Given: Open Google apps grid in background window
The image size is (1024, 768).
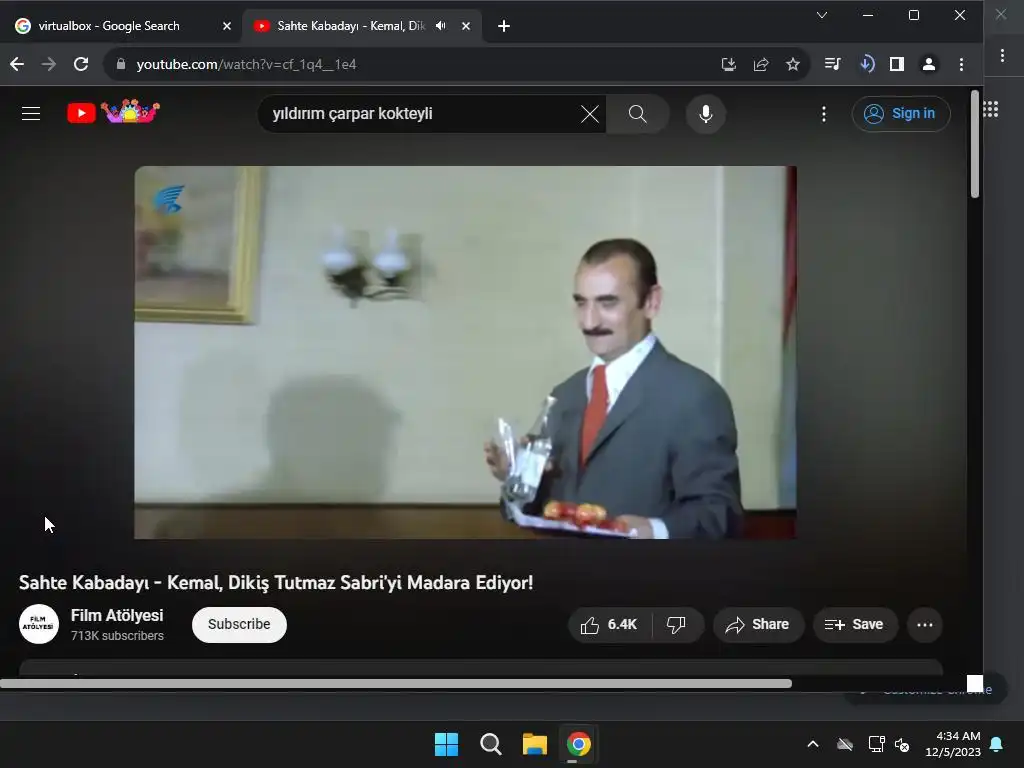Looking at the screenshot, I should click(x=991, y=109).
